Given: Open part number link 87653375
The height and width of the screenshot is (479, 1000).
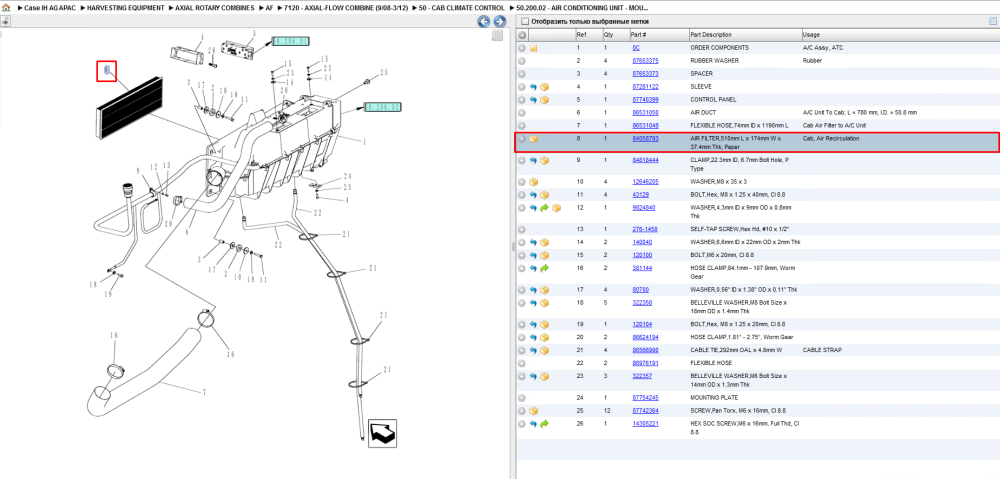Looking at the screenshot, I should tap(645, 61).
